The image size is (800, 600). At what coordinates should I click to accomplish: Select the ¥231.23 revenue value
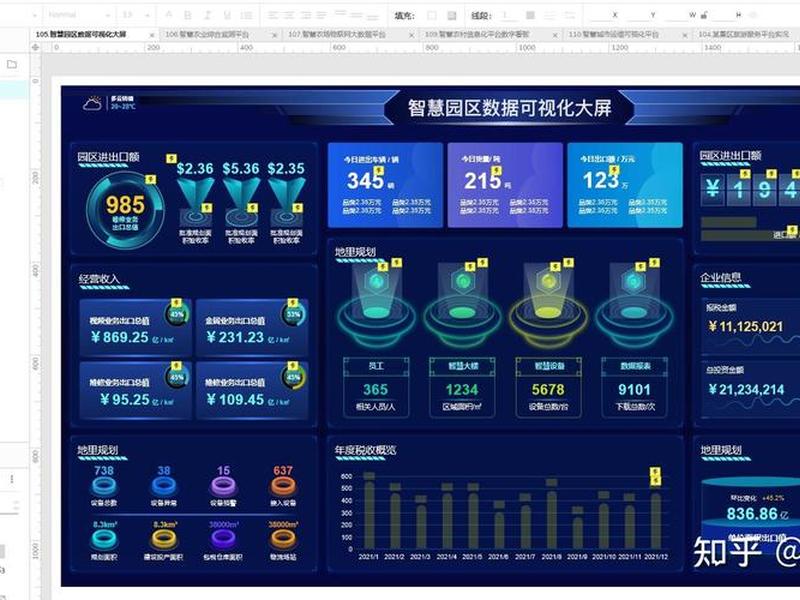pos(235,337)
